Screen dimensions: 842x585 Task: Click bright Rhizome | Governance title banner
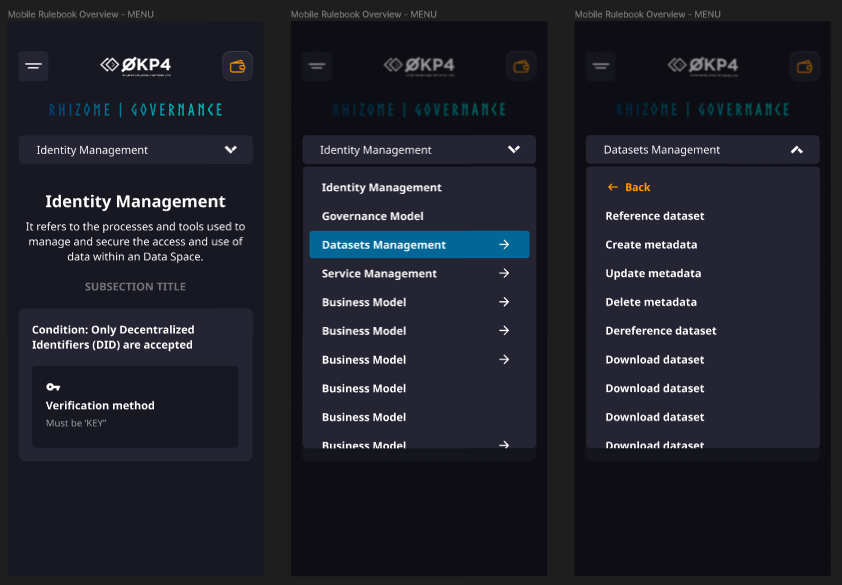click(x=136, y=110)
